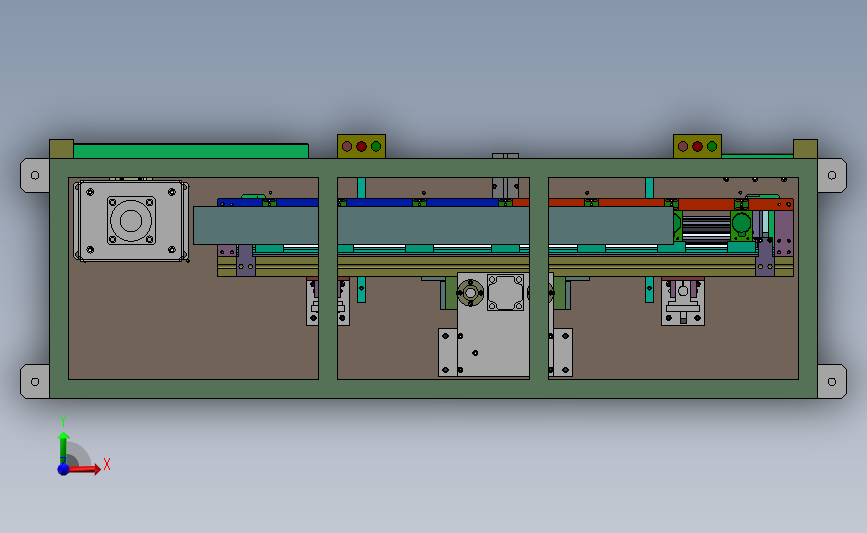867x533 pixels.
Task: Pick the top-left mounting lug of the frame
Action: point(35,175)
